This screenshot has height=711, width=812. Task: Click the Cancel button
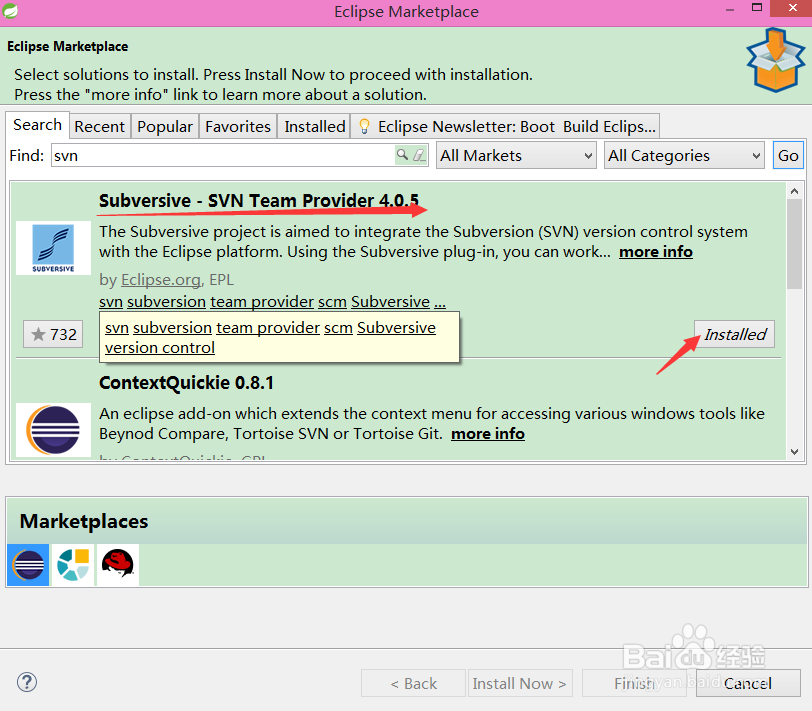[748, 683]
